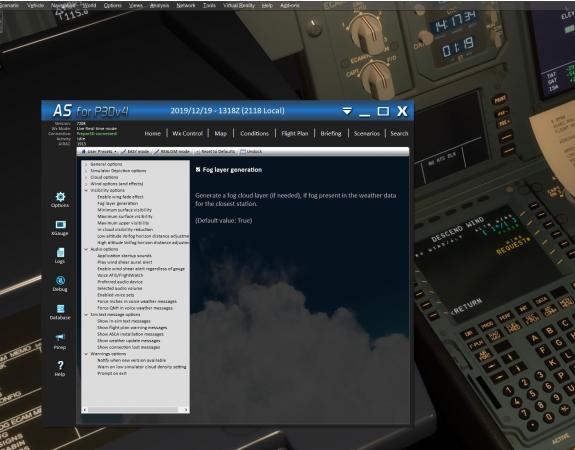Open the Add-ons menu in simulator
This screenshot has width=575, height=450.
tap(290, 5)
